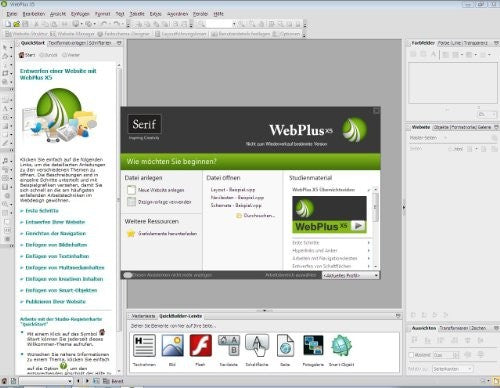This screenshot has width=500, height=388.
Task: Click the New document toolbar icon
Action: tap(7, 24)
